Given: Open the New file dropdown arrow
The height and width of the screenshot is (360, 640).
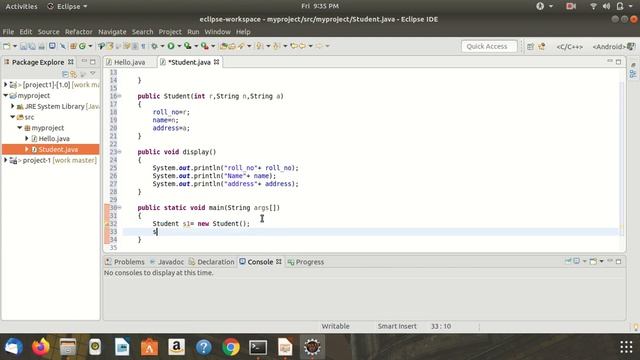Looking at the screenshot, I should [x=15, y=46].
